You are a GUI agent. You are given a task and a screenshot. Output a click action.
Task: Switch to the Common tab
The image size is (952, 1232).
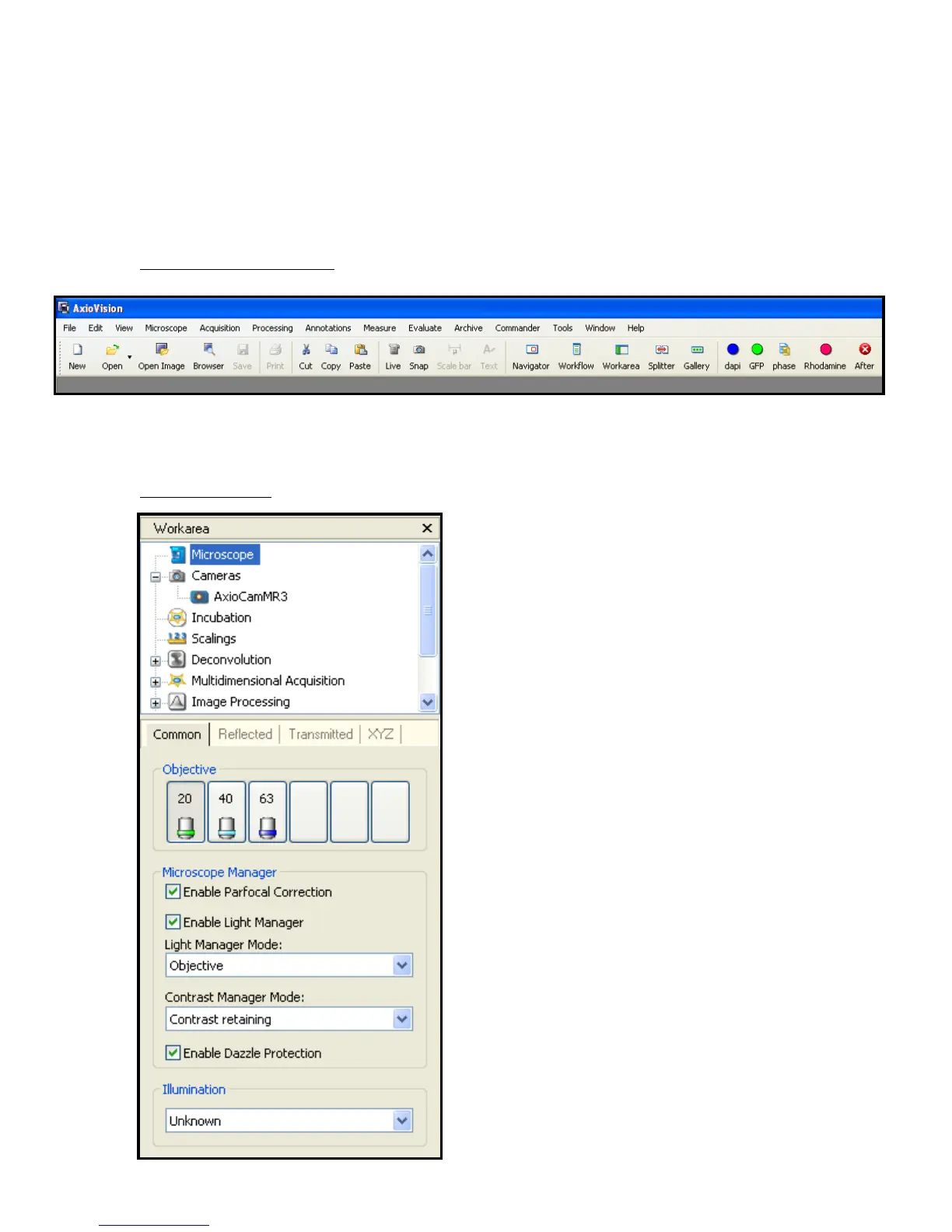[x=177, y=734]
